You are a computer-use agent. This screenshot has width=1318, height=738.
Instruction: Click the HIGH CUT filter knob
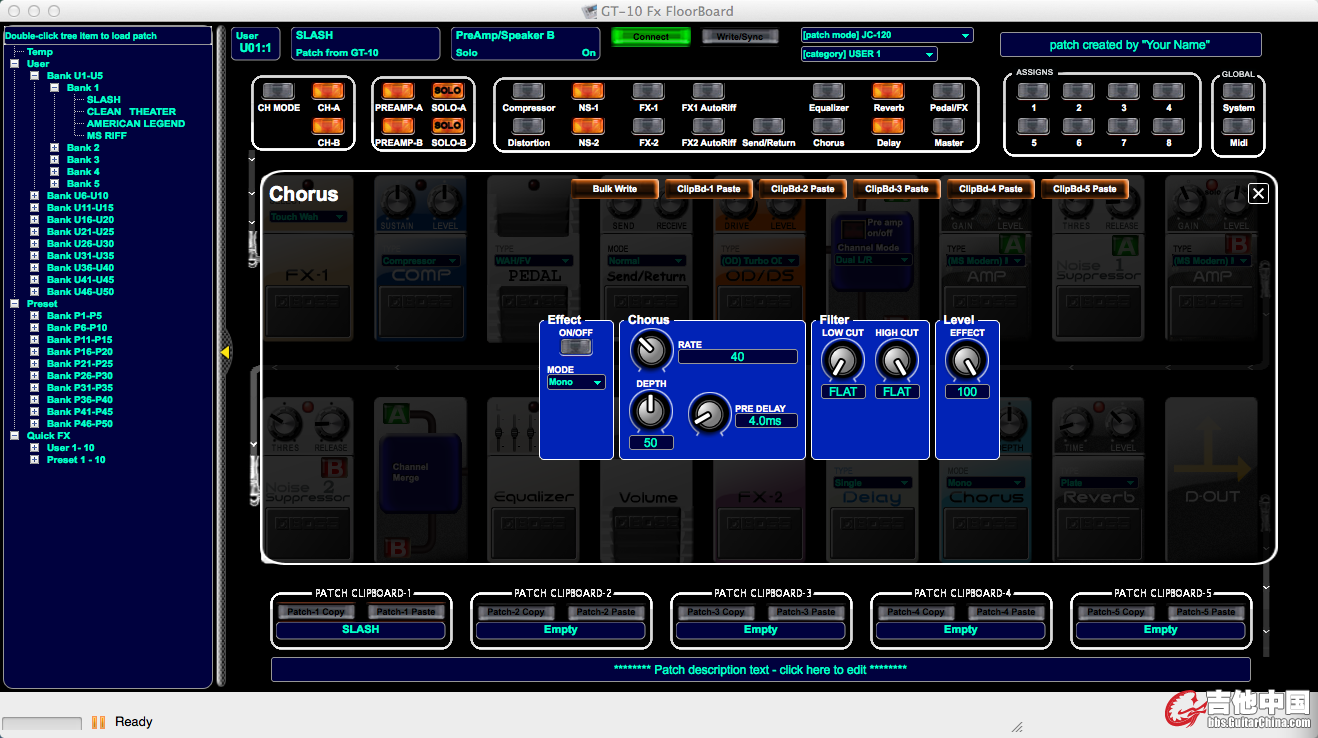896,361
